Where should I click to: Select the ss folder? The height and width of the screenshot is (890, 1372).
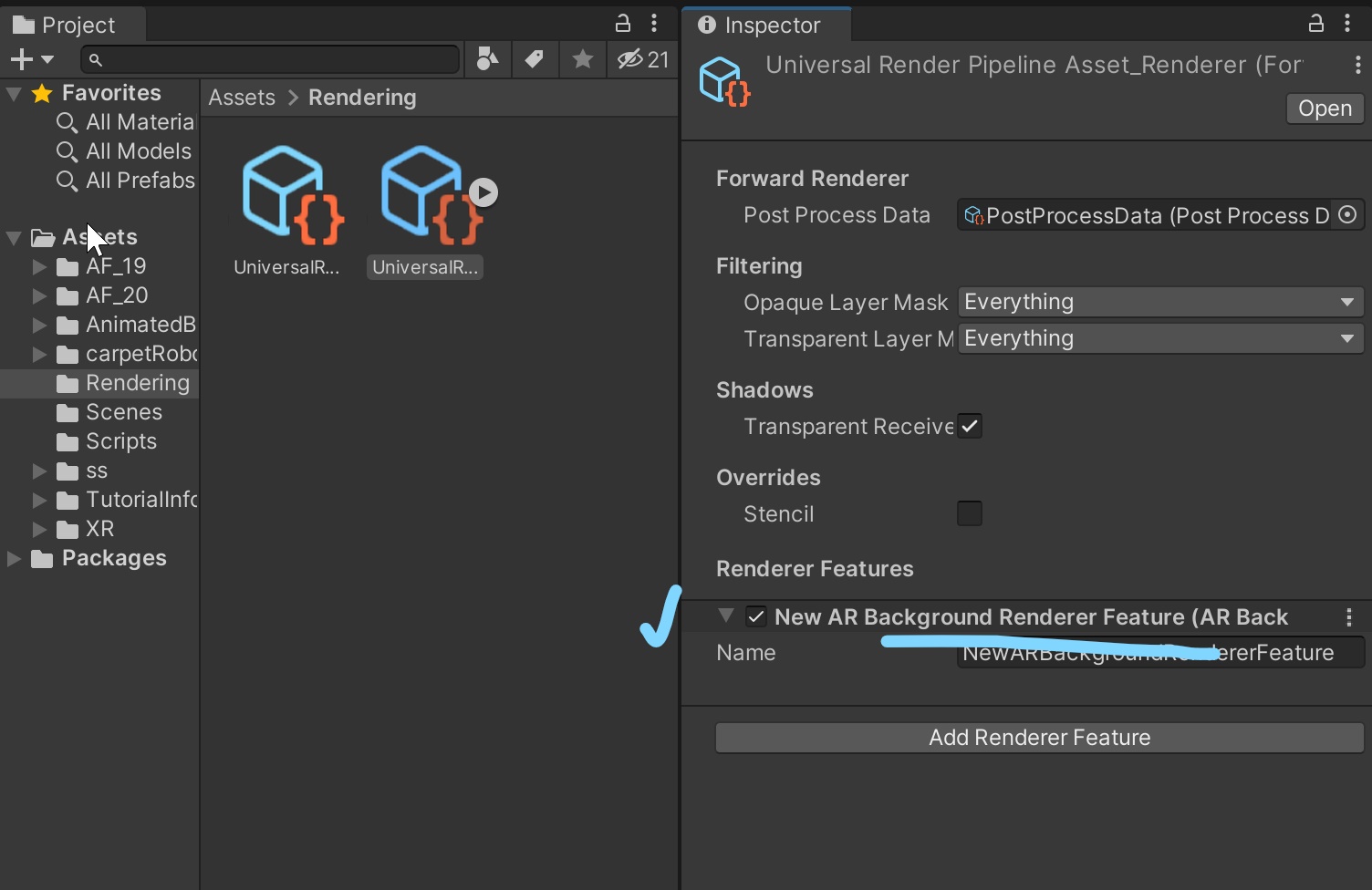tap(82, 471)
